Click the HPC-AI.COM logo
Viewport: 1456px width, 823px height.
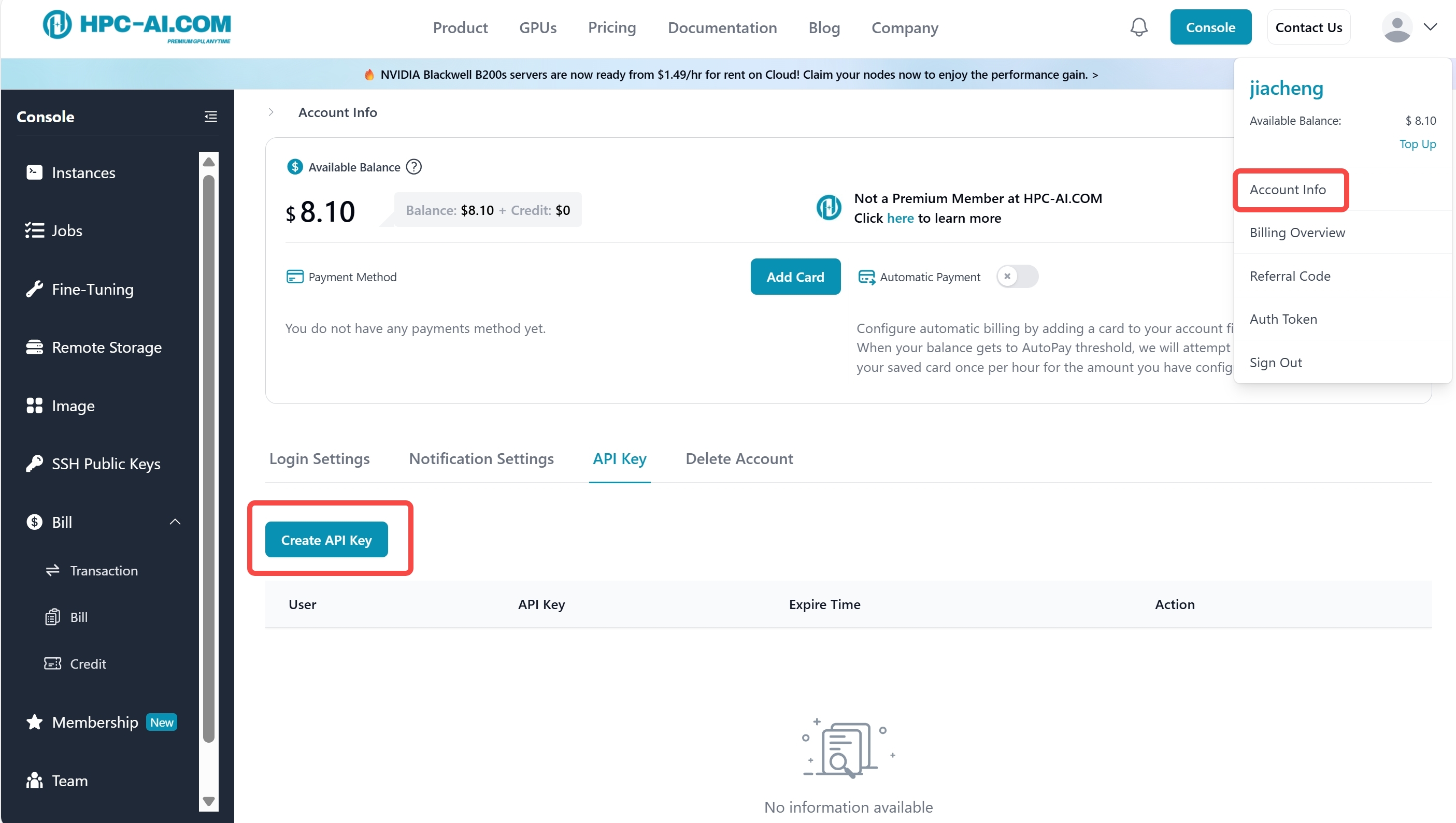click(x=137, y=26)
